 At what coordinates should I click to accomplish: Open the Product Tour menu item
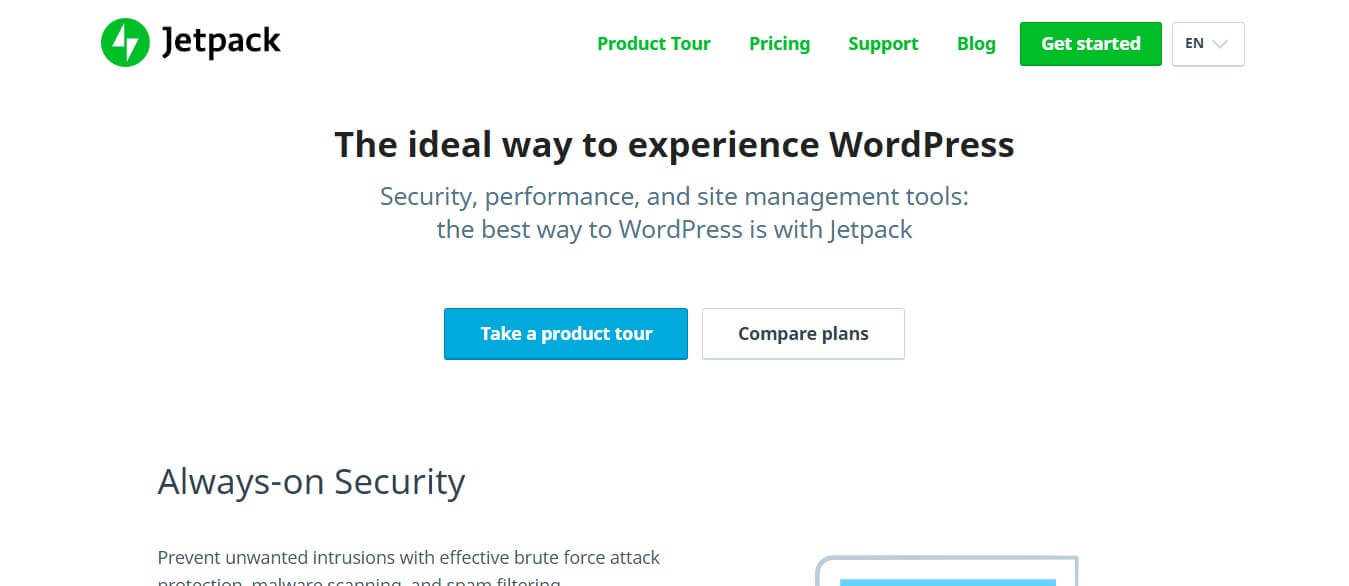click(654, 44)
